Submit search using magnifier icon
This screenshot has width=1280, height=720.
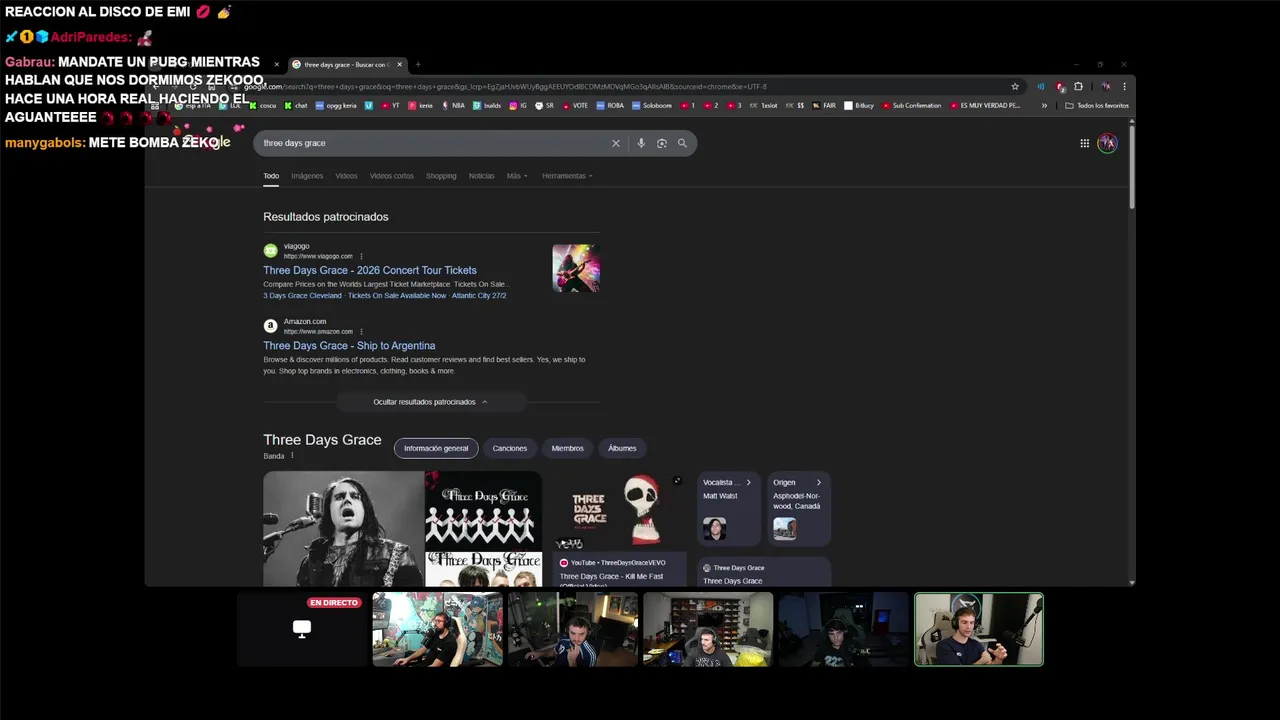(682, 143)
